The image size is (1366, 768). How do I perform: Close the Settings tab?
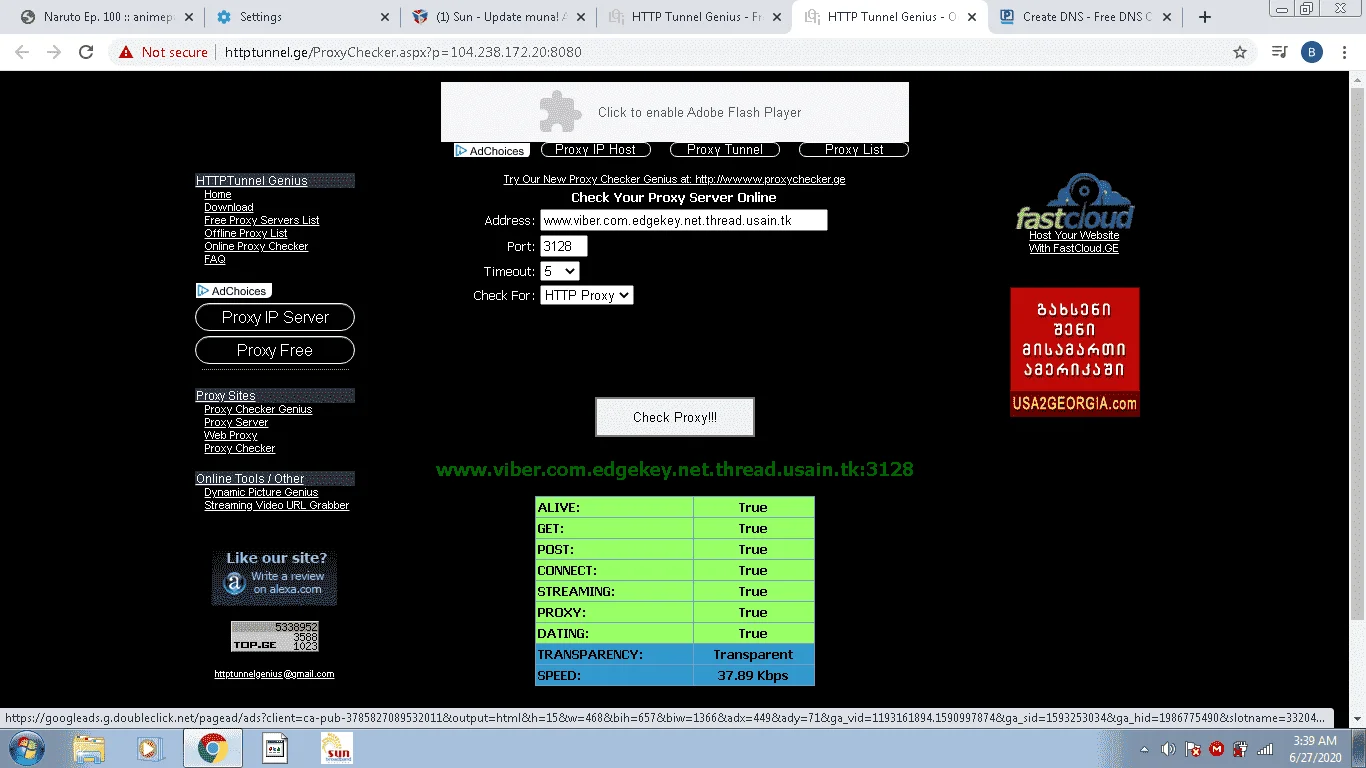(x=386, y=17)
